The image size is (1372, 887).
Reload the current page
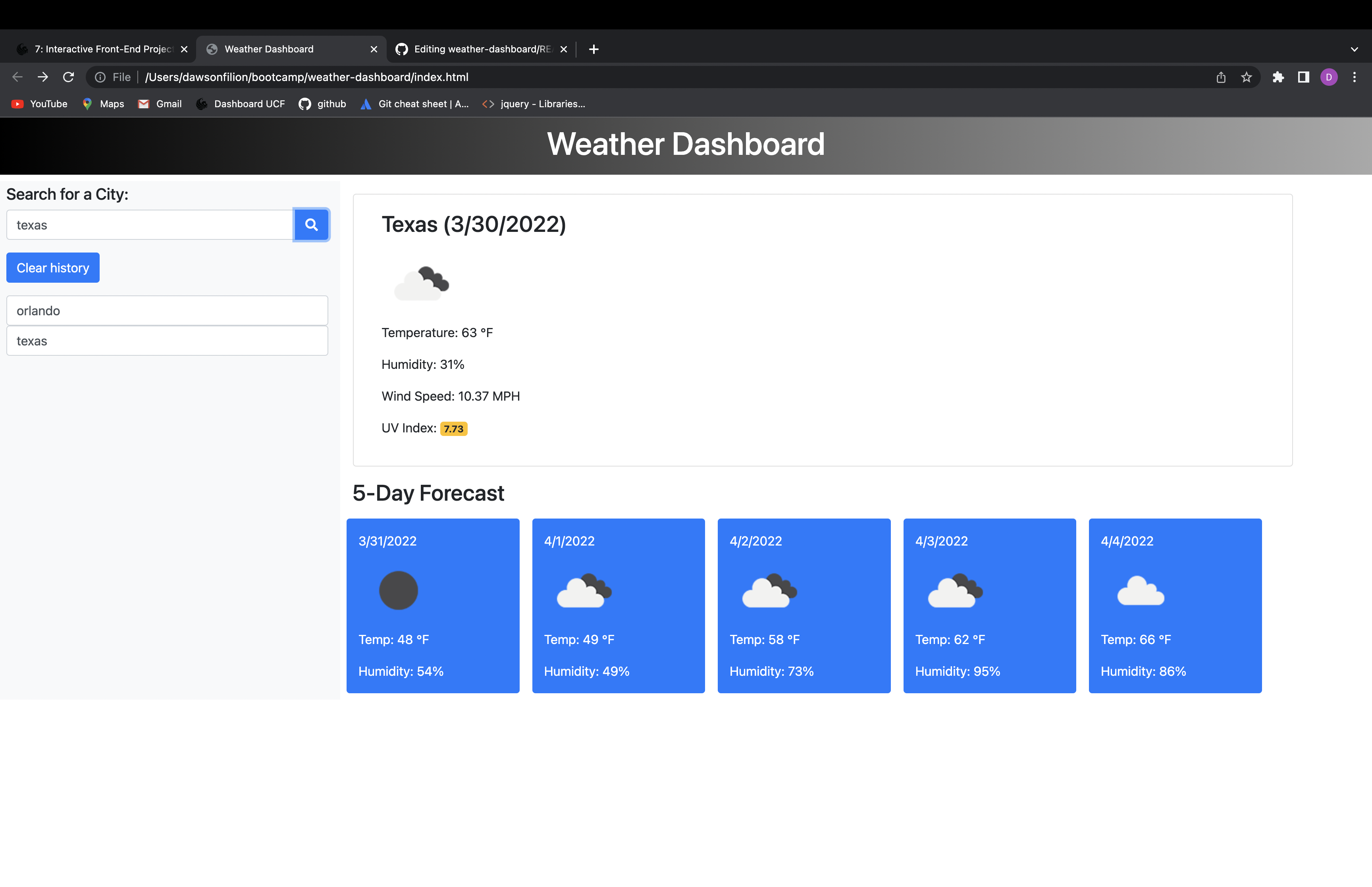point(69,77)
